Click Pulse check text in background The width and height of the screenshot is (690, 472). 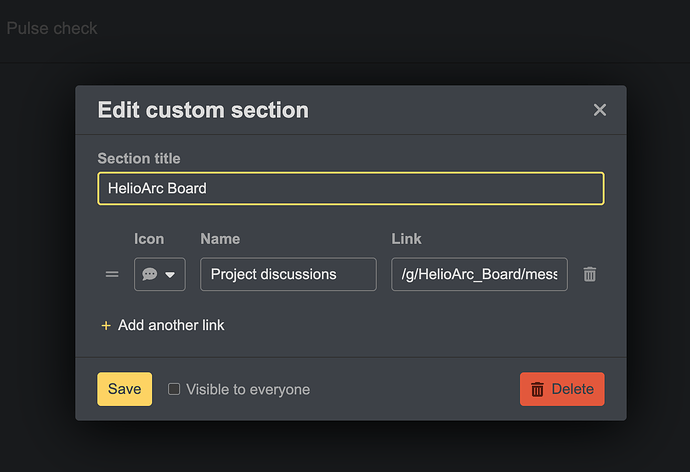(x=52, y=28)
